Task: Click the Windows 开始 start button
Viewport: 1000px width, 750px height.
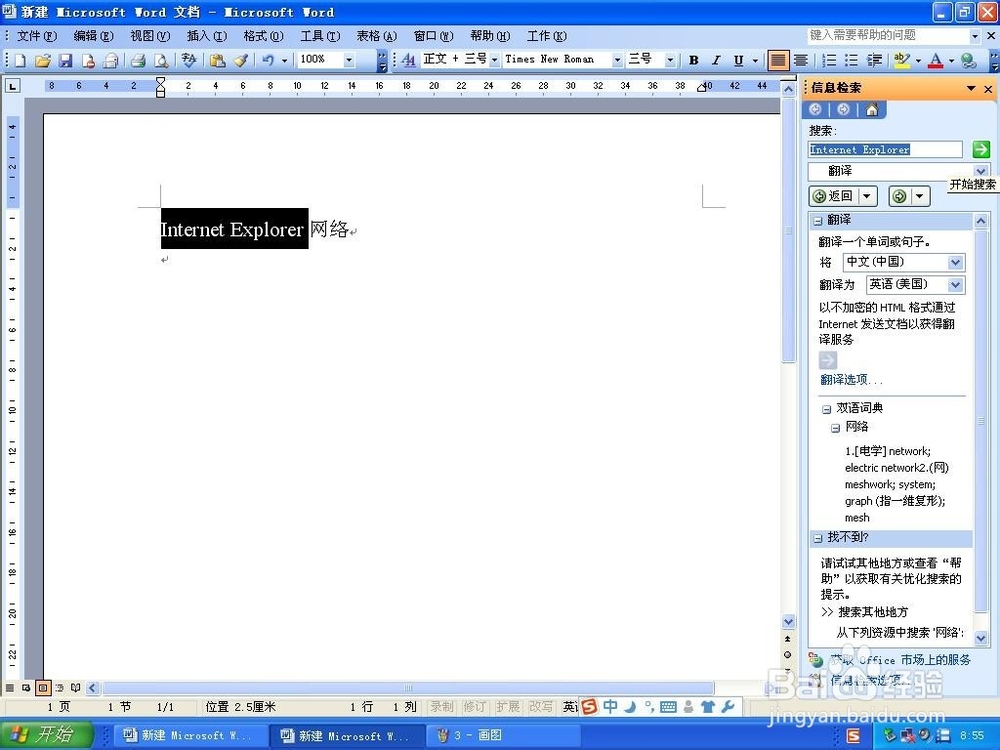Action: [x=47, y=735]
